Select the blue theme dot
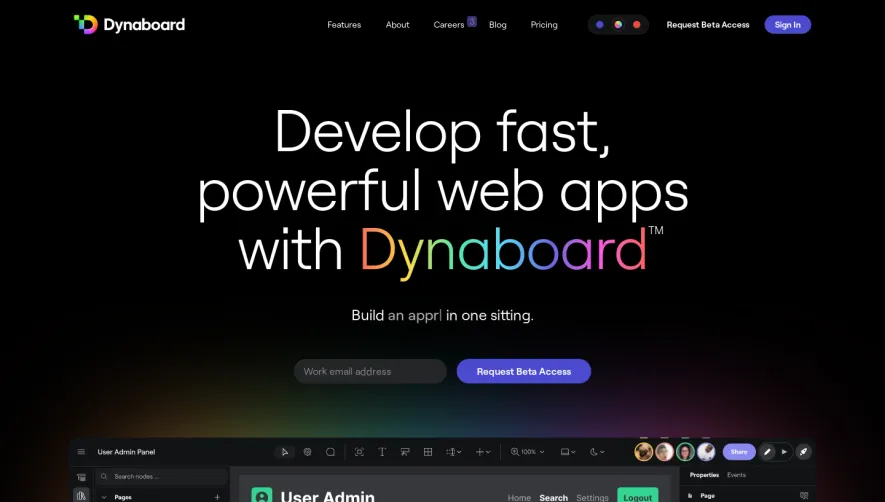 pyautogui.click(x=600, y=24)
